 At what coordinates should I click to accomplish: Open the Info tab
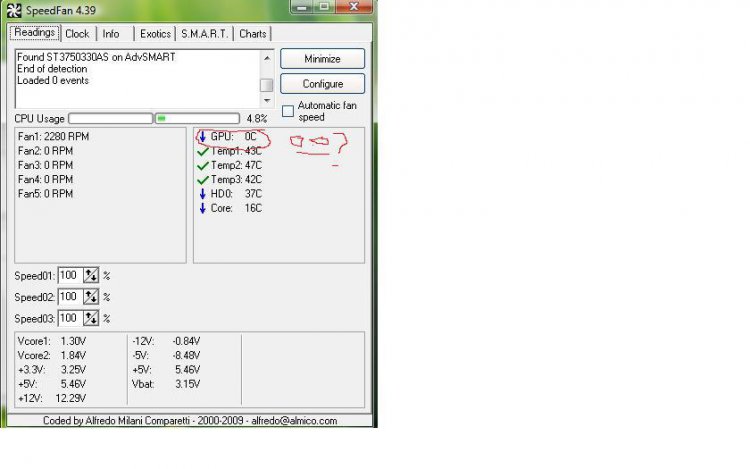pyautogui.click(x=111, y=34)
